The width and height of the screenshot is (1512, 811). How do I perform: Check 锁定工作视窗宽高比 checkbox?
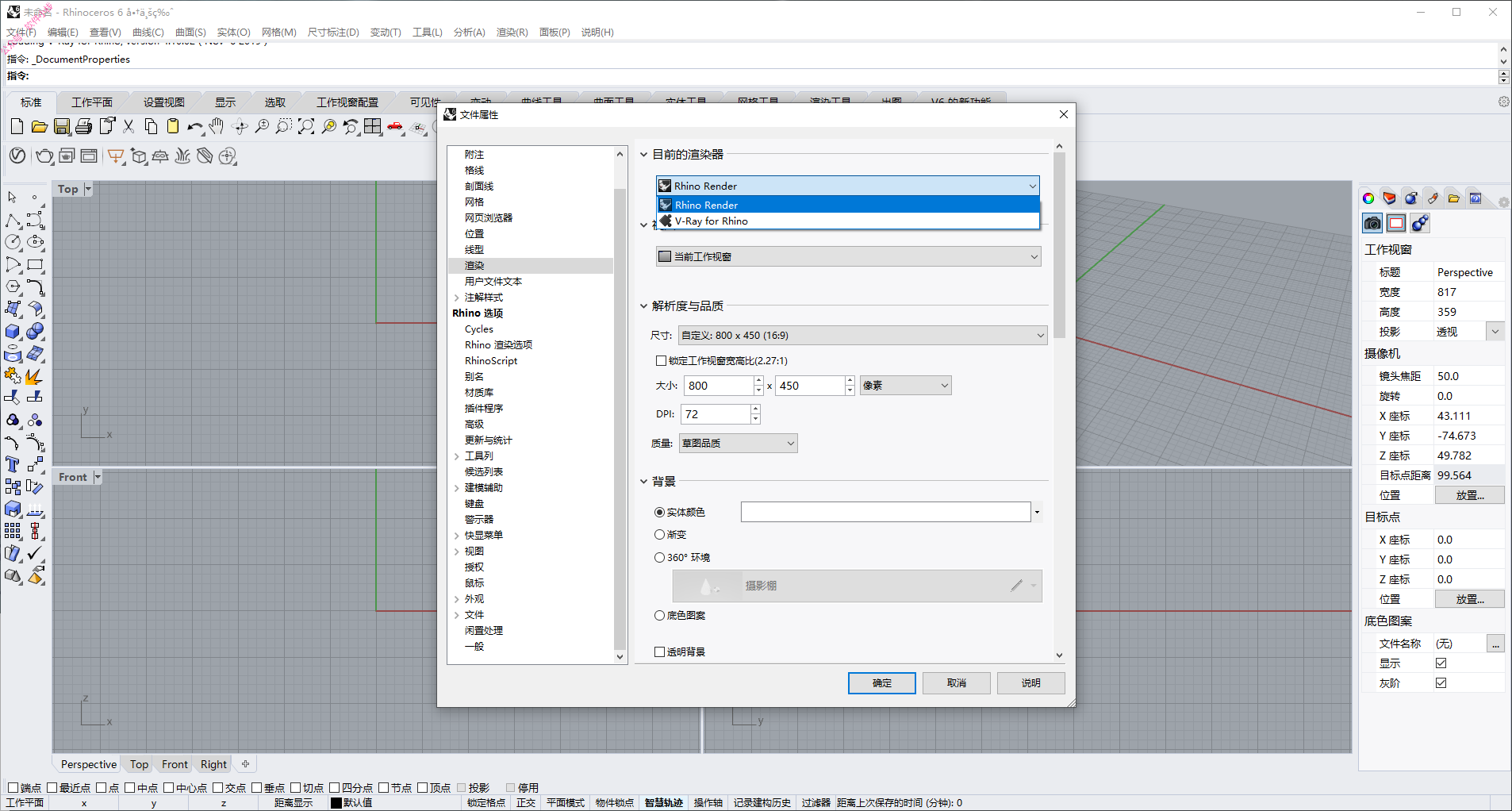(661, 361)
